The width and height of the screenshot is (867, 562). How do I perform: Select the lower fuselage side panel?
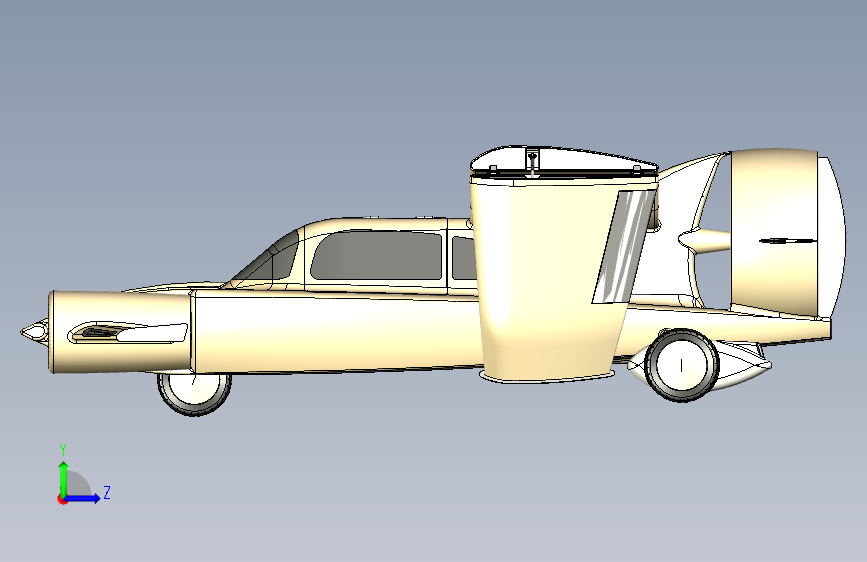pos(337,333)
